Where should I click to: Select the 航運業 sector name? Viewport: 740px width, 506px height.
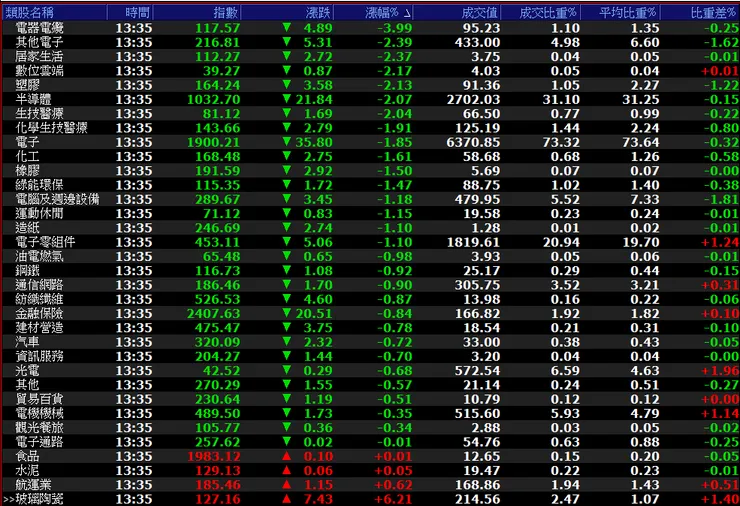pyautogui.click(x=33, y=485)
